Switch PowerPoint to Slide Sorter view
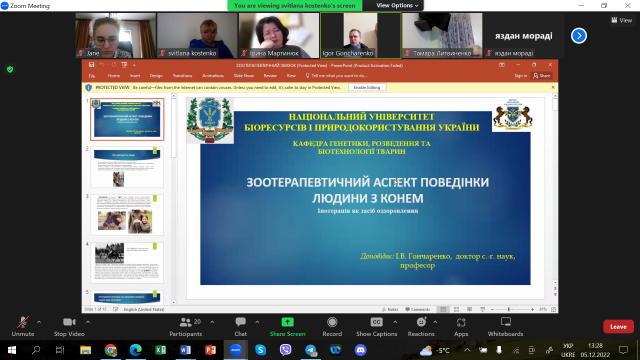Screen dimensions: 640x360 tap(456, 309)
